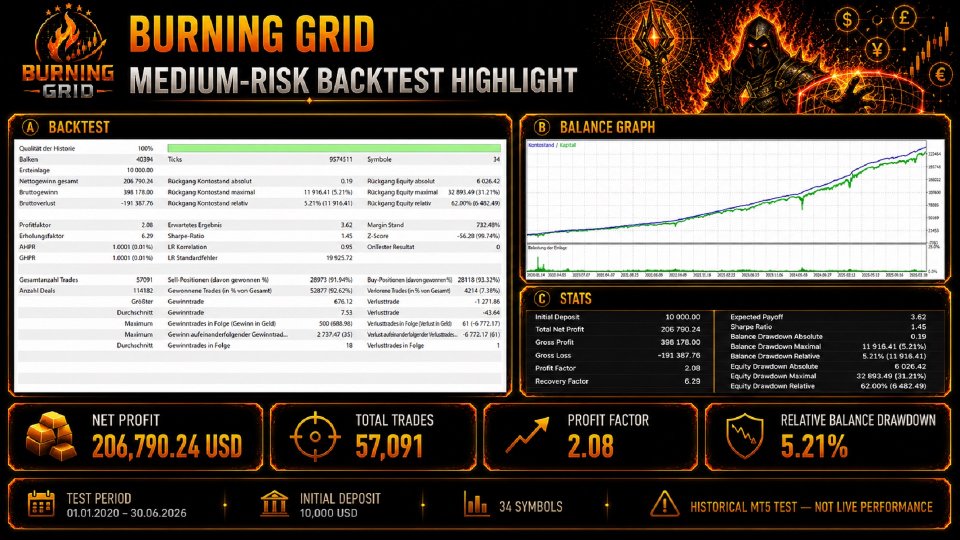Click the Balance Drawdown Maximal row
The image size is (960, 540).
828,347
